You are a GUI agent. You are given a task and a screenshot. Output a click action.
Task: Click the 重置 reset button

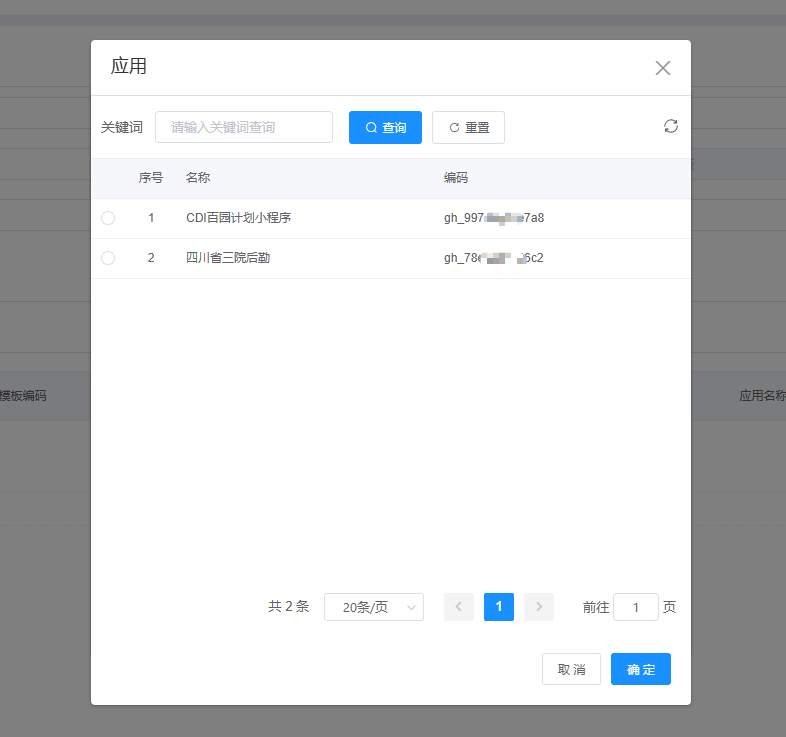point(468,128)
